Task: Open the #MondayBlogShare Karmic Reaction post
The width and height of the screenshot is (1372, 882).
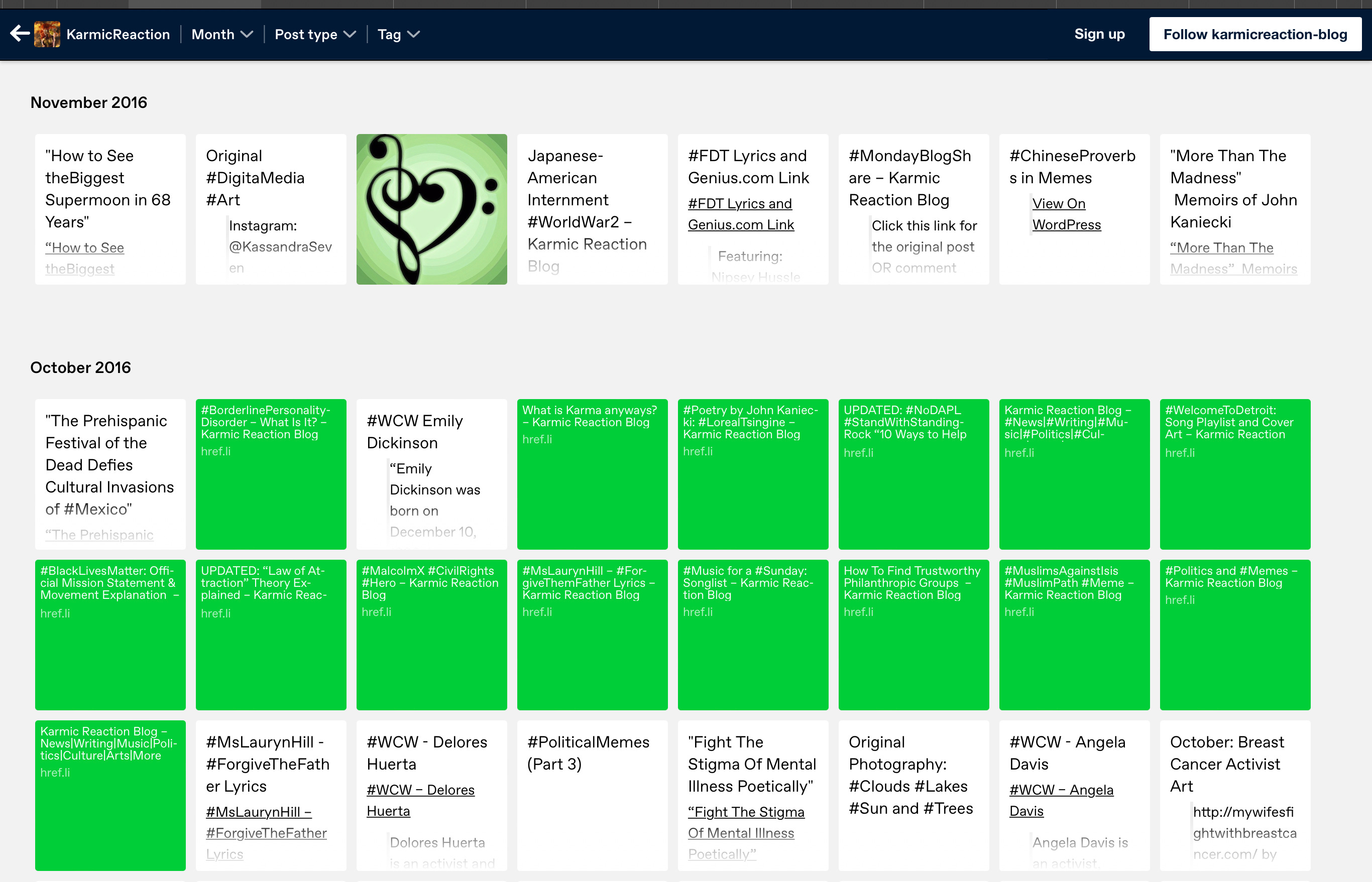Action: [x=913, y=209]
